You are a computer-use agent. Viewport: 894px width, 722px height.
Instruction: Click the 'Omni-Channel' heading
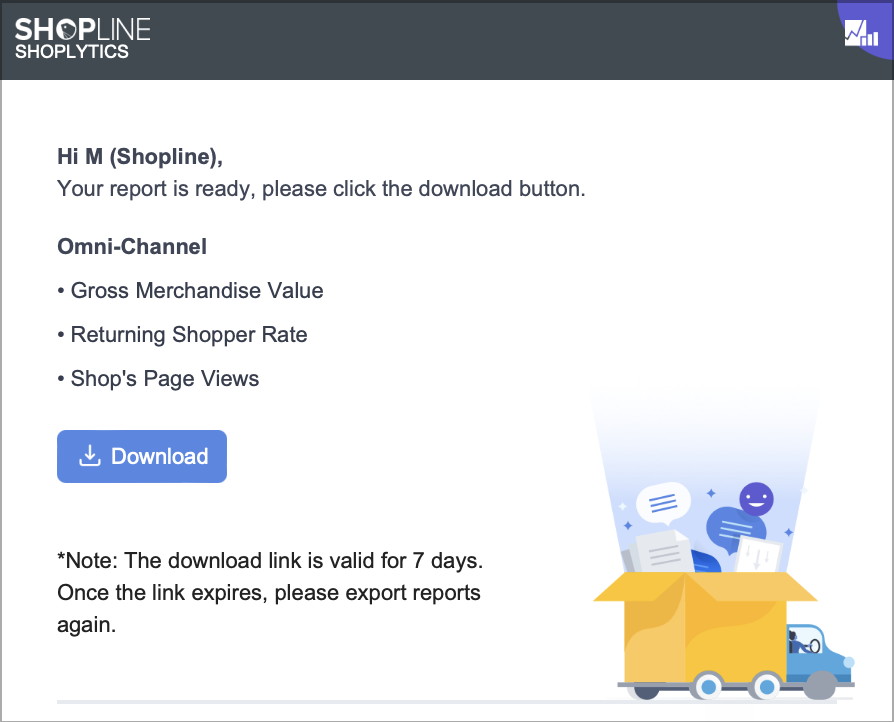(132, 247)
